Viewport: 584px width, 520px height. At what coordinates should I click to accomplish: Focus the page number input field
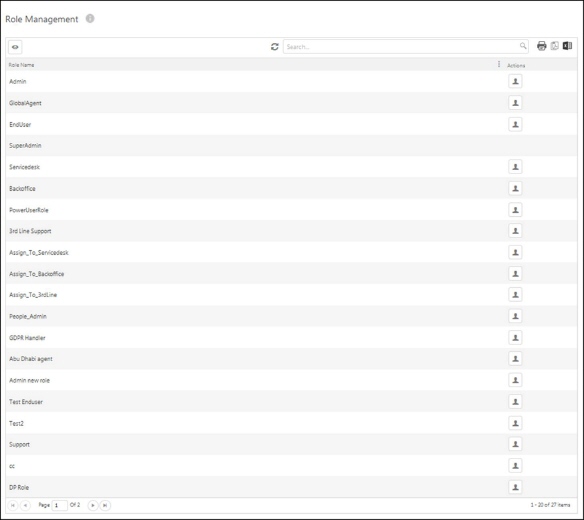(60, 505)
